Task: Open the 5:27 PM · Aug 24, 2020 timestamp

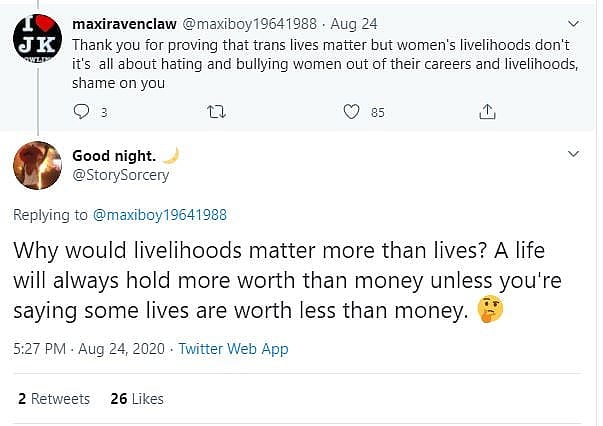Action: [x=88, y=349]
